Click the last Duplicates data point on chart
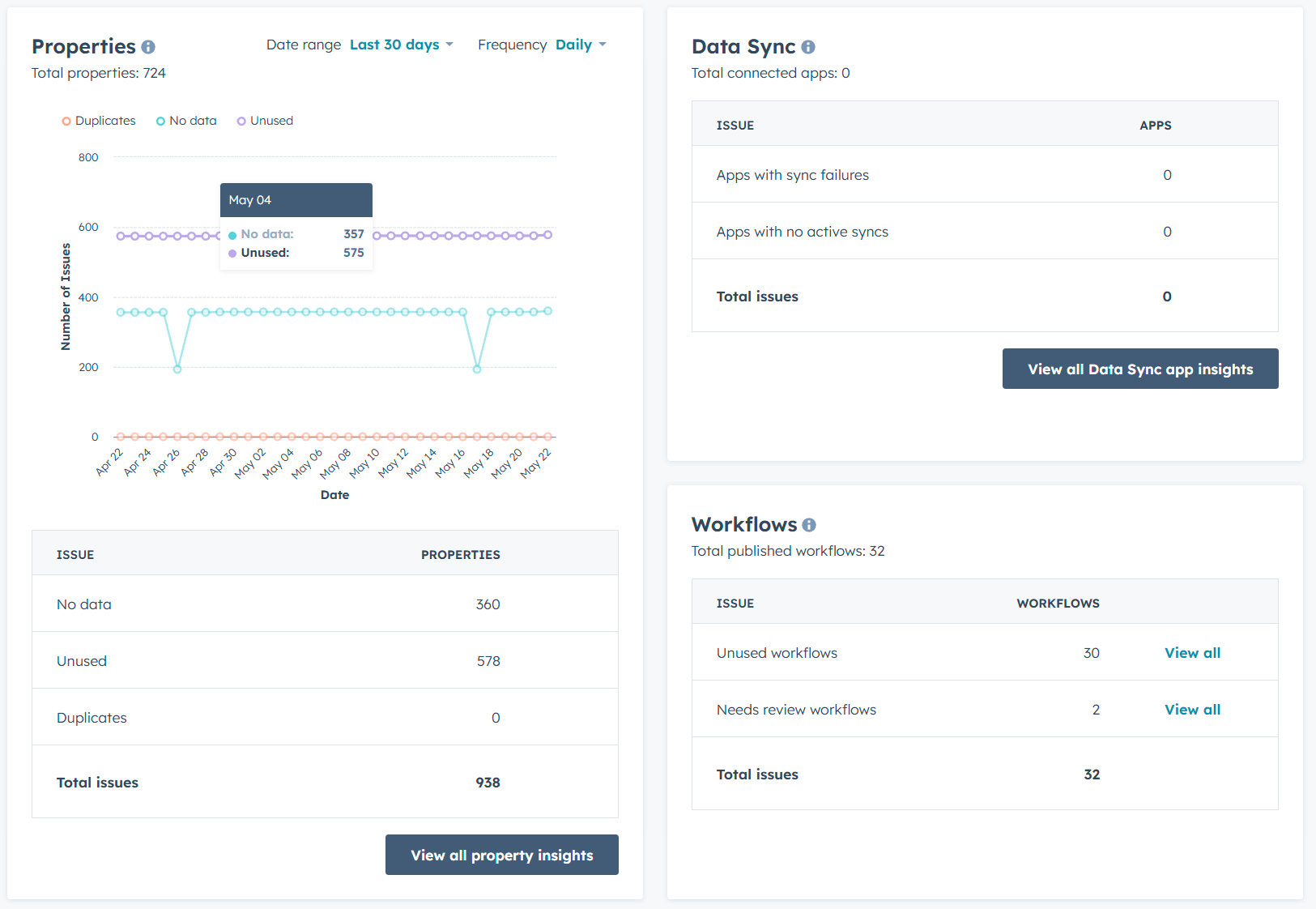1316x909 pixels. tap(548, 437)
